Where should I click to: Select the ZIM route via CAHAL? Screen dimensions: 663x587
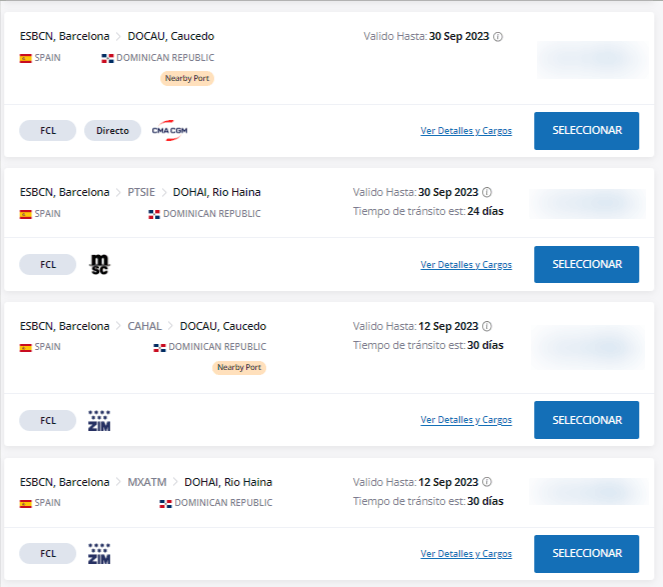click(x=586, y=420)
